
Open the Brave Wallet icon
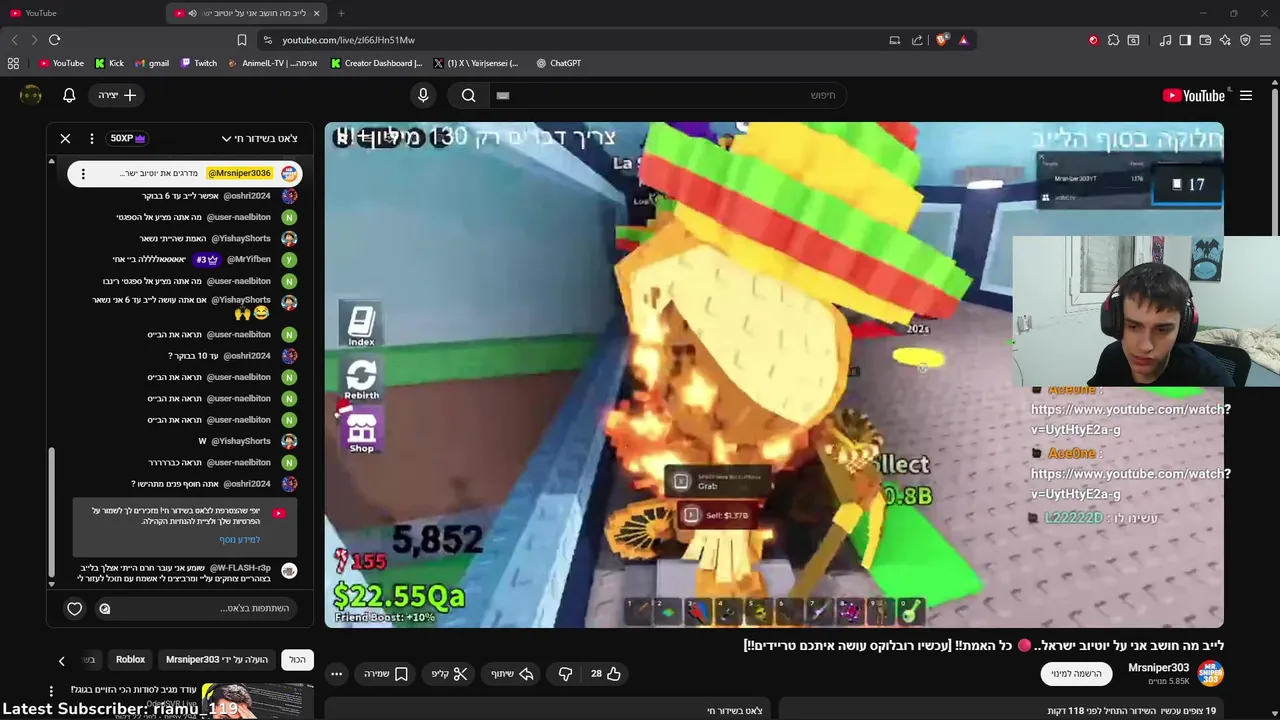point(1205,40)
